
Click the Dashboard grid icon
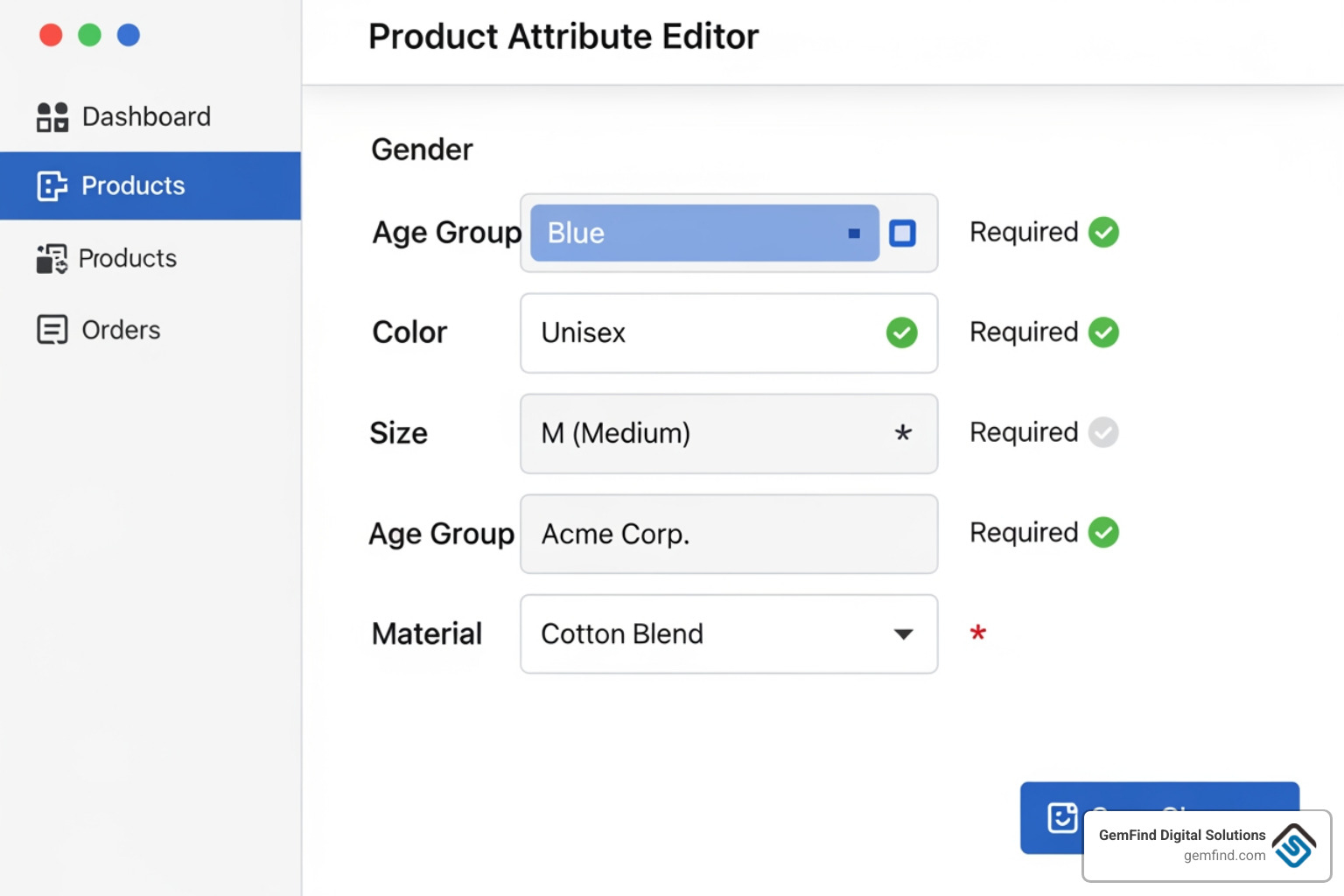click(x=52, y=115)
